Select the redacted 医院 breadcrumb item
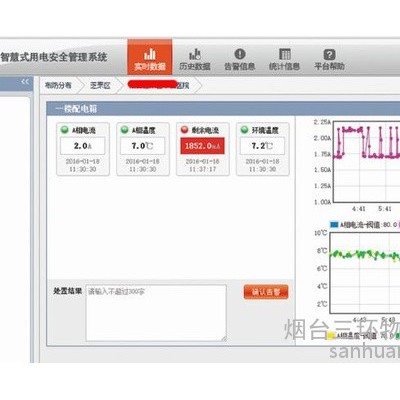 (158, 85)
